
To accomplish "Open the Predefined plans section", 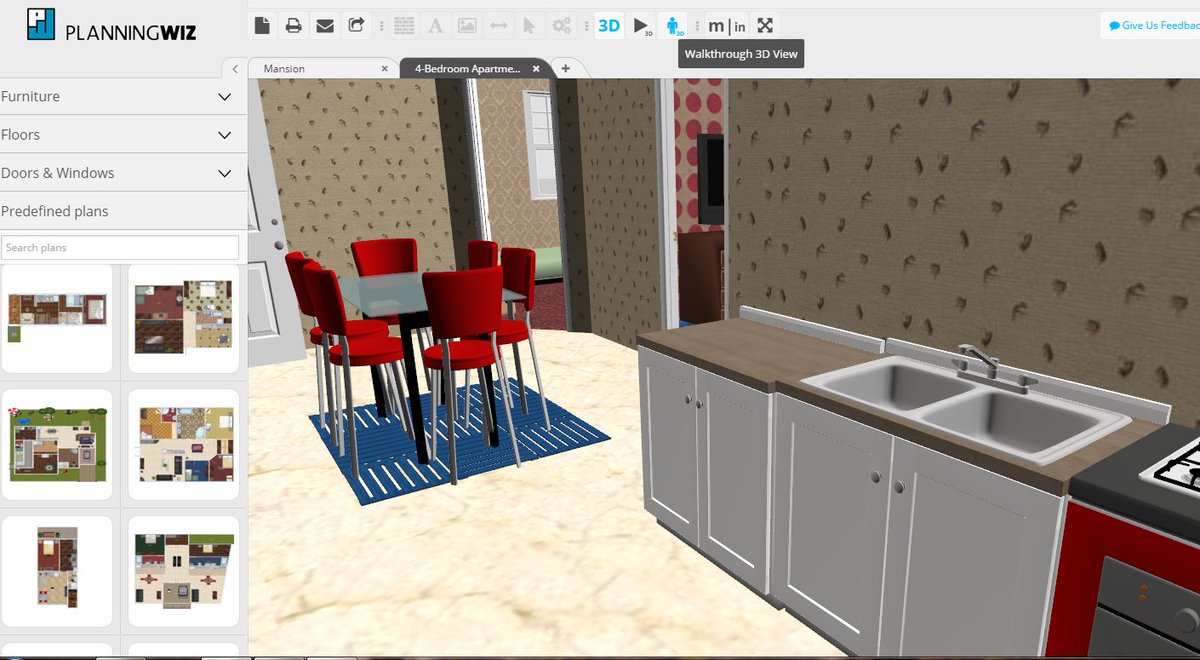I will 123,211.
